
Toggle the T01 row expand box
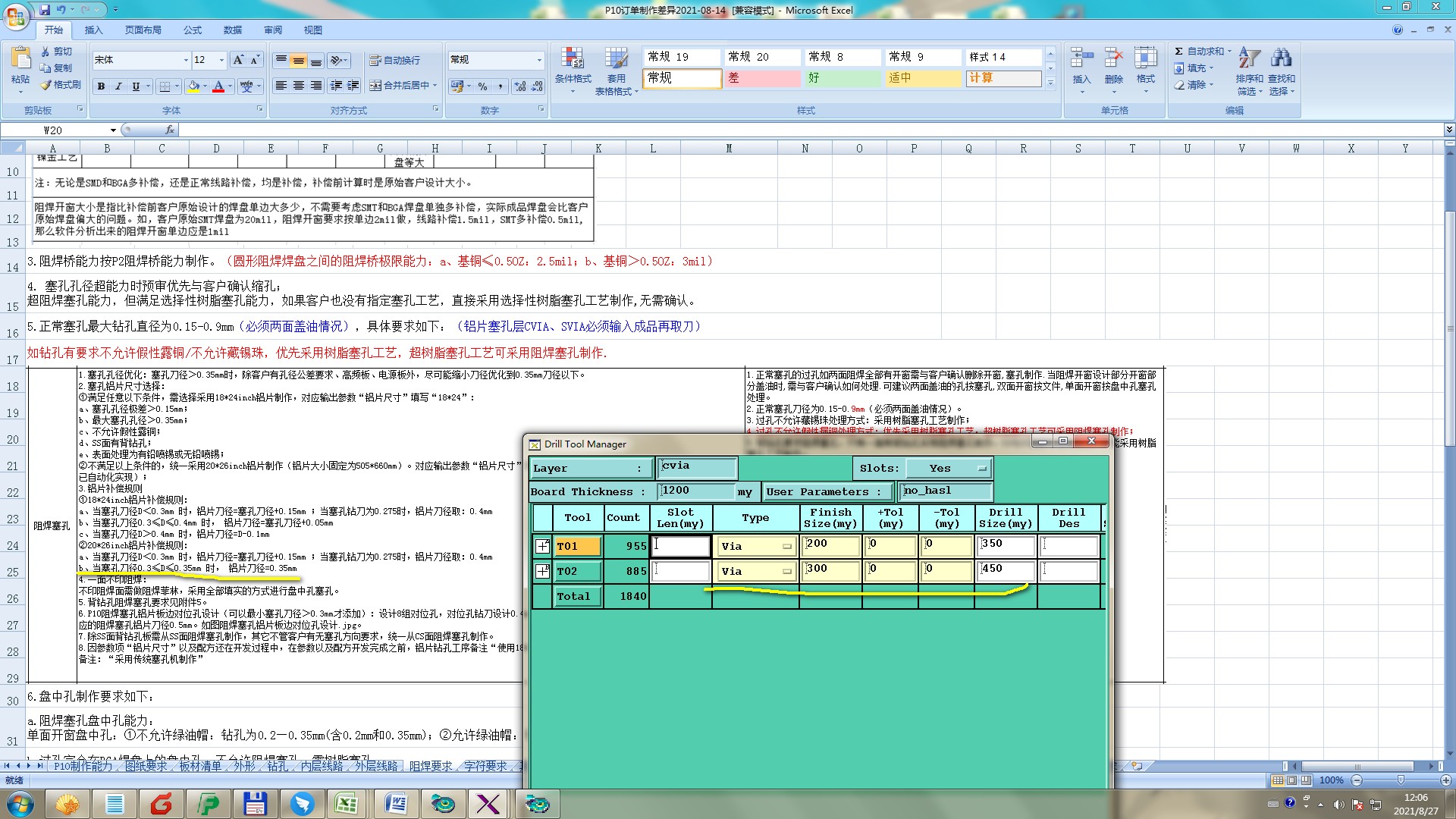542,546
